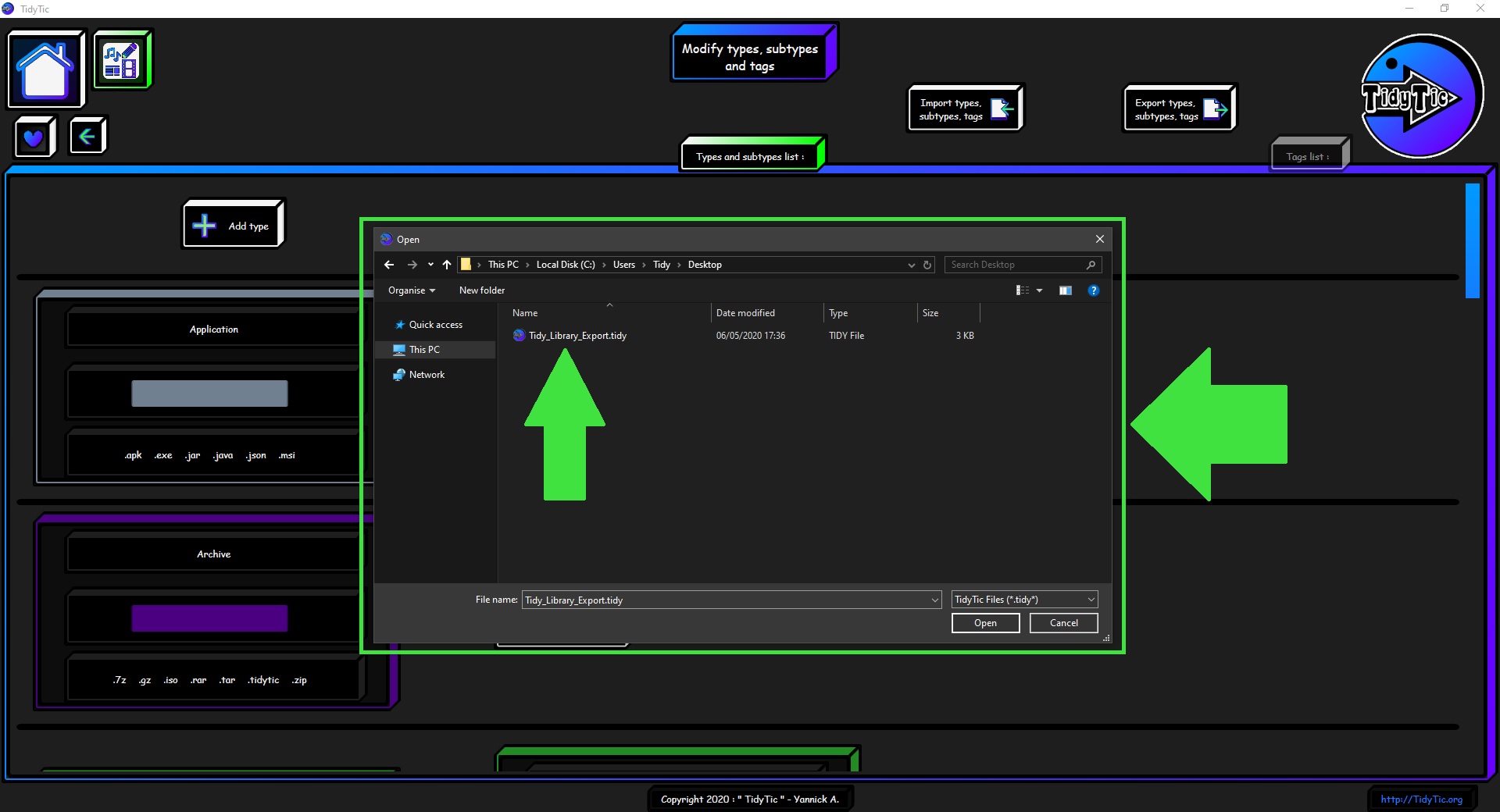Select the .apk extension text
The image size is (1500, 812).
click(x=133, y=455)
